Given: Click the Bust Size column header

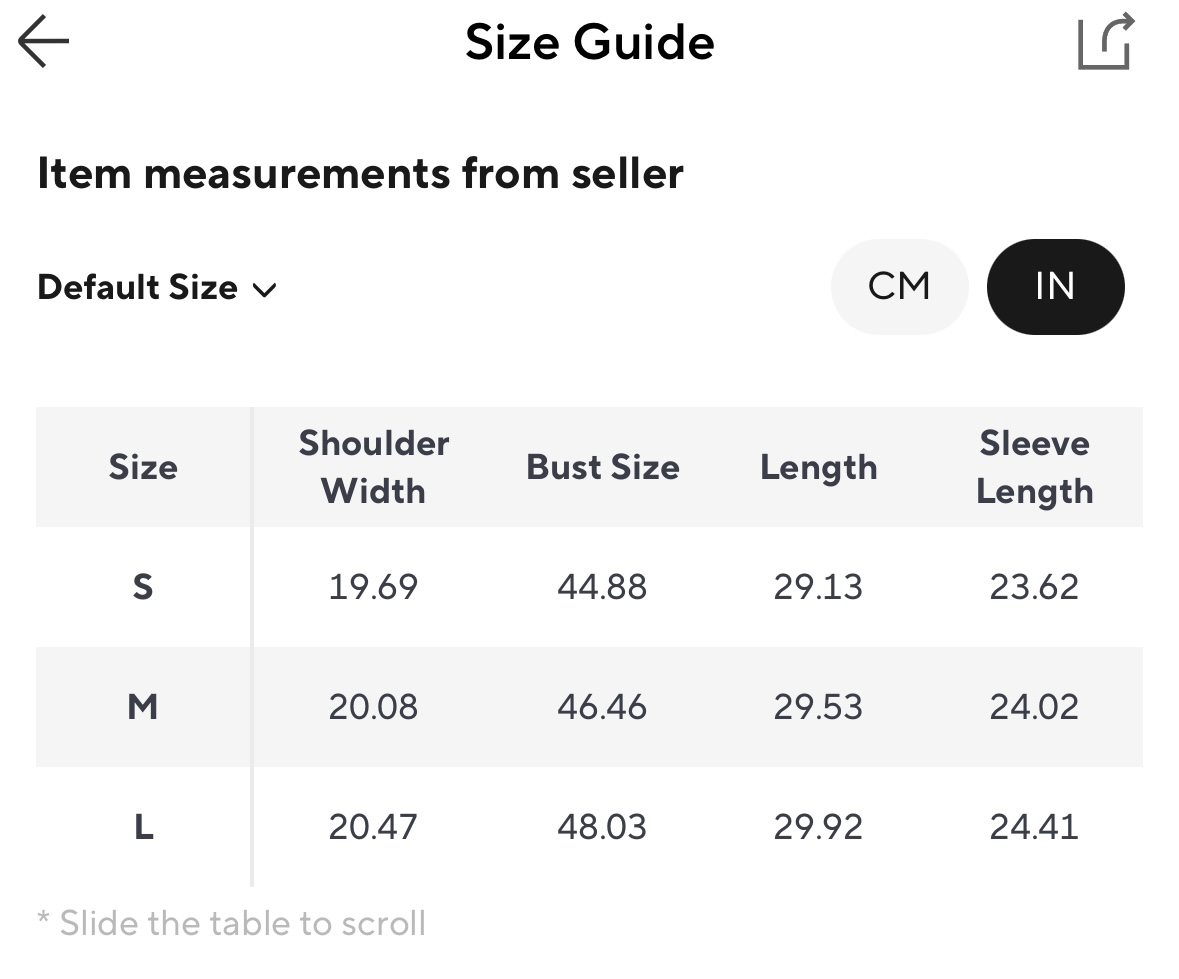Looking at the screenshot, I should coord(603,467).
